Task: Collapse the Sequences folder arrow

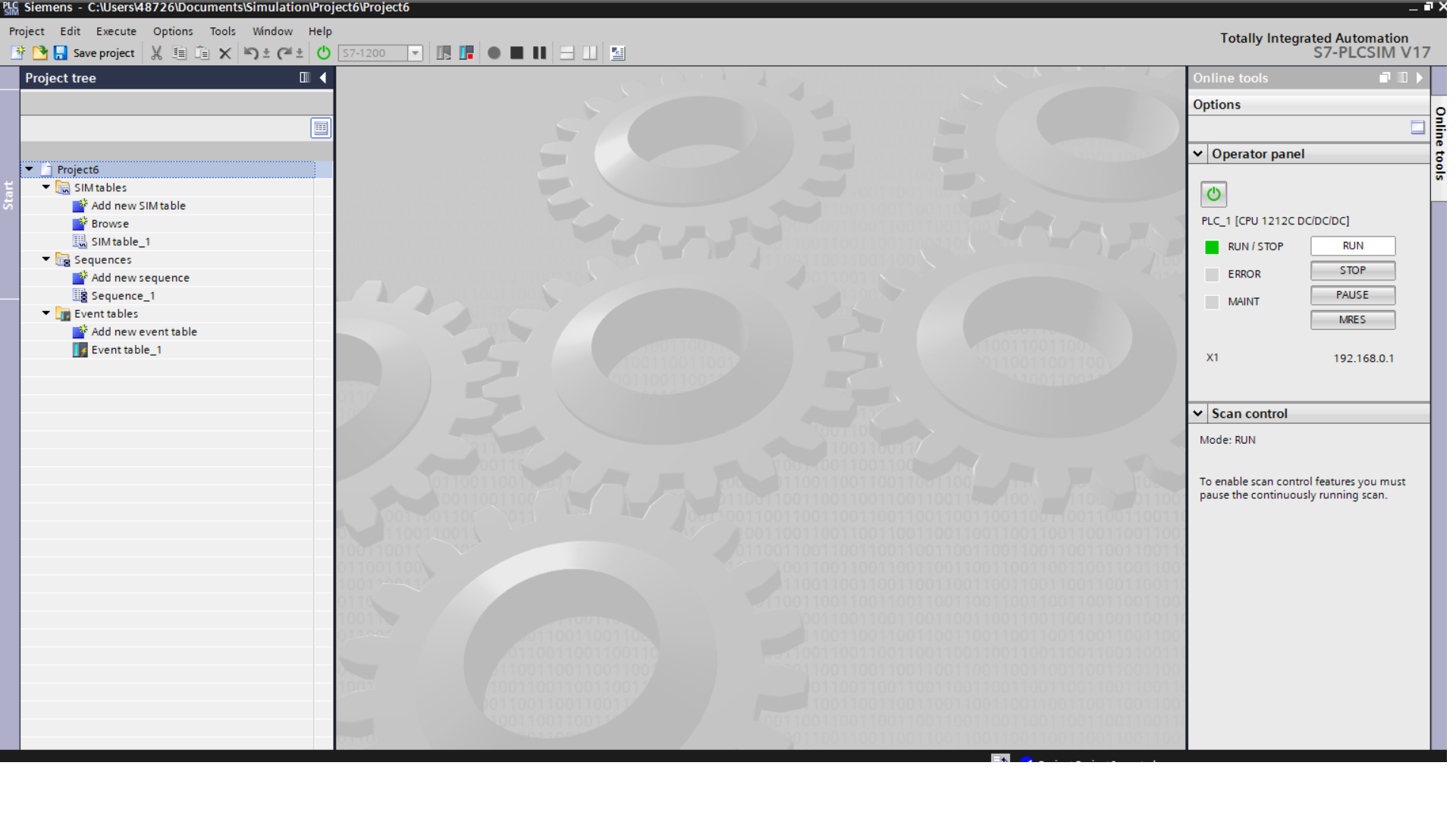Action: pyautogui.click(x=46, y=259)
